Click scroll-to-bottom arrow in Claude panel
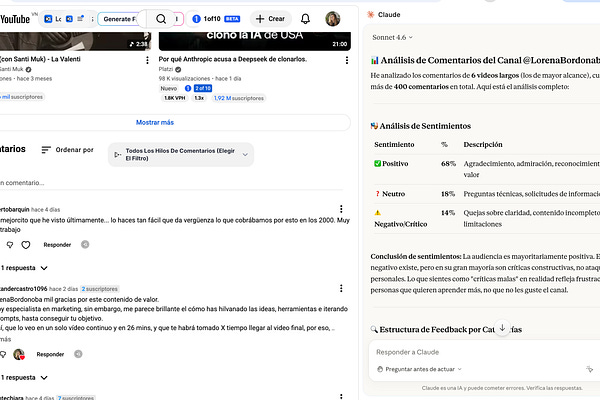This screenshot has width=600, height=400. (x=502, y=328)
